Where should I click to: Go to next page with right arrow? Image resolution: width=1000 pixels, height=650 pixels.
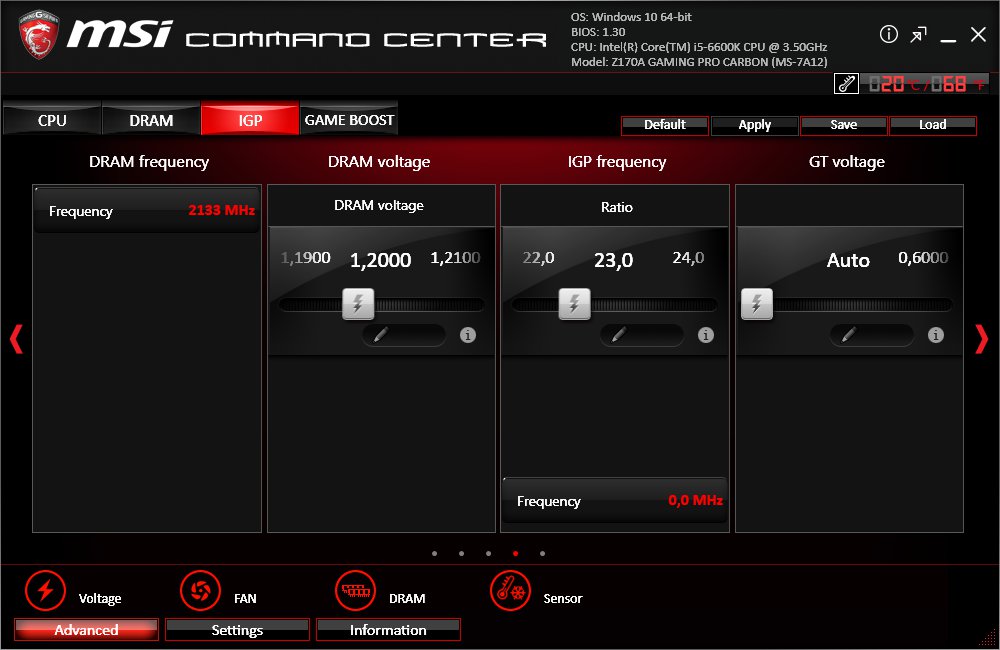tap(982, 339)
